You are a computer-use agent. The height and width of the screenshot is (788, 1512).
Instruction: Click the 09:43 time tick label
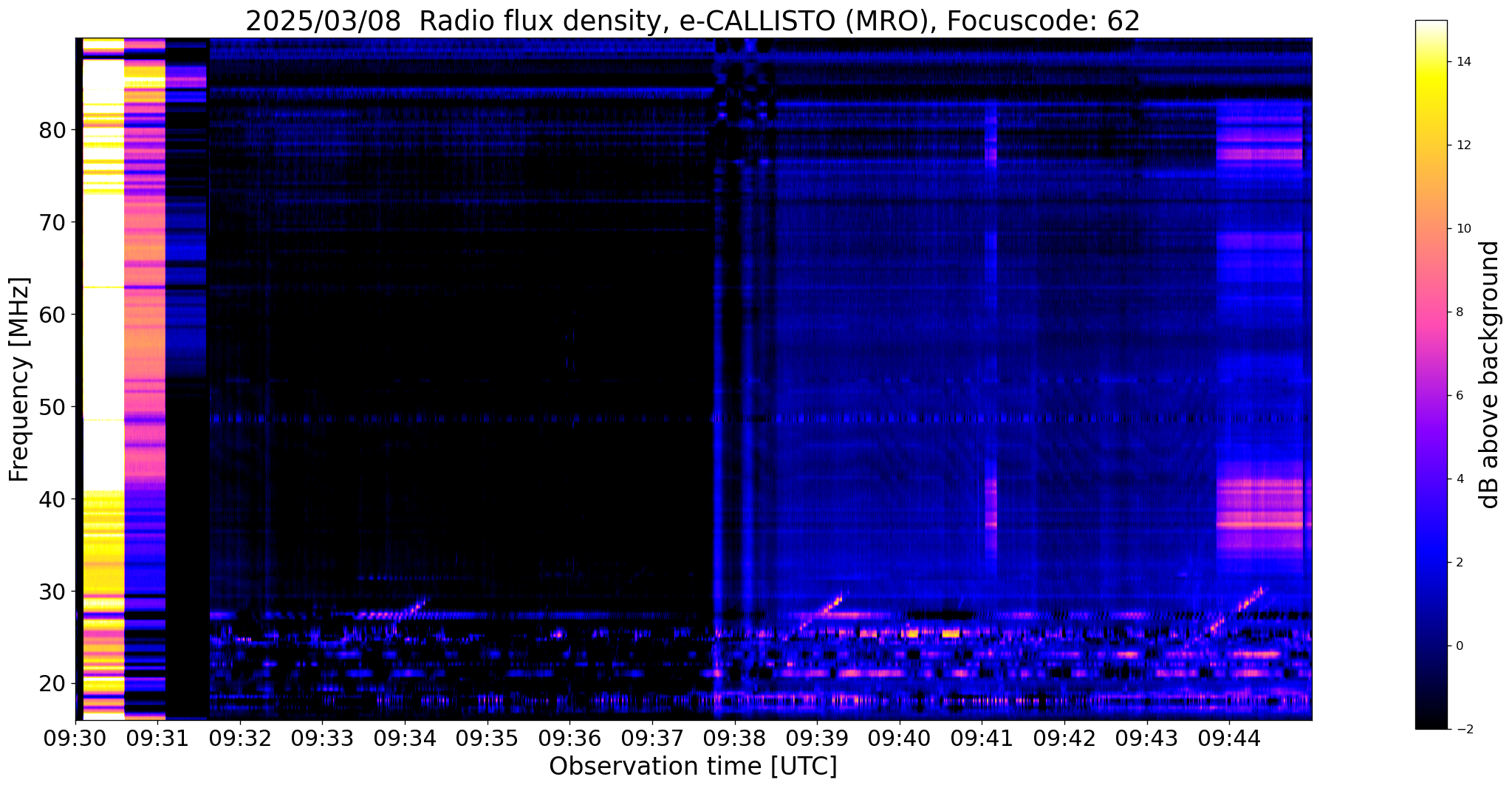pyautogui.click(x=1146, y=739)
